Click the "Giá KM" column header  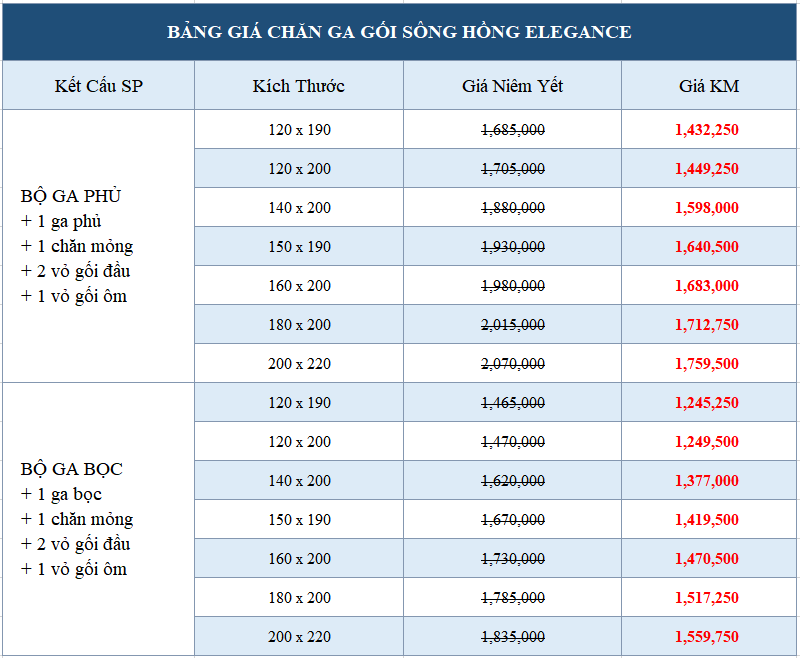[709, 86]
